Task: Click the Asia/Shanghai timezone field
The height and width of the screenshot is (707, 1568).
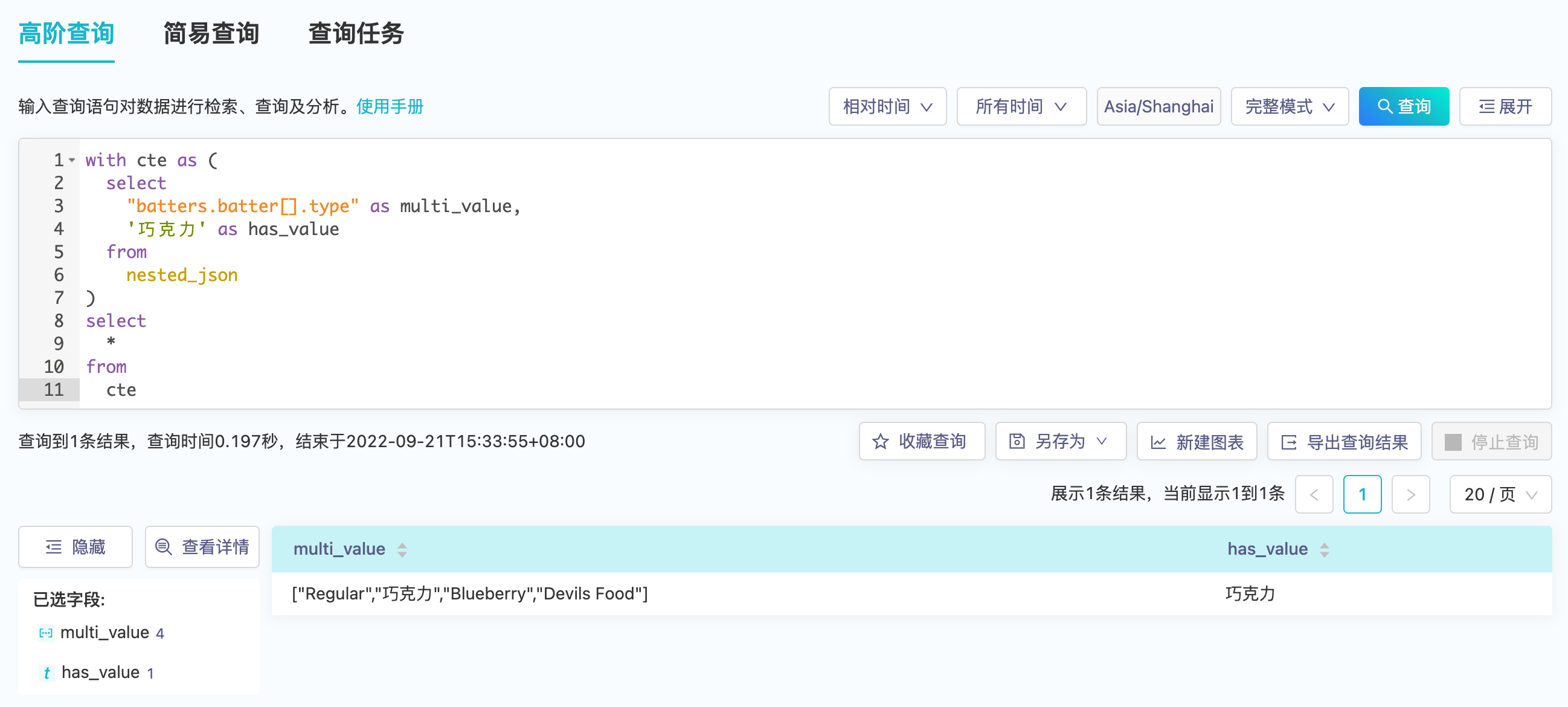Action: point(1158,106)
